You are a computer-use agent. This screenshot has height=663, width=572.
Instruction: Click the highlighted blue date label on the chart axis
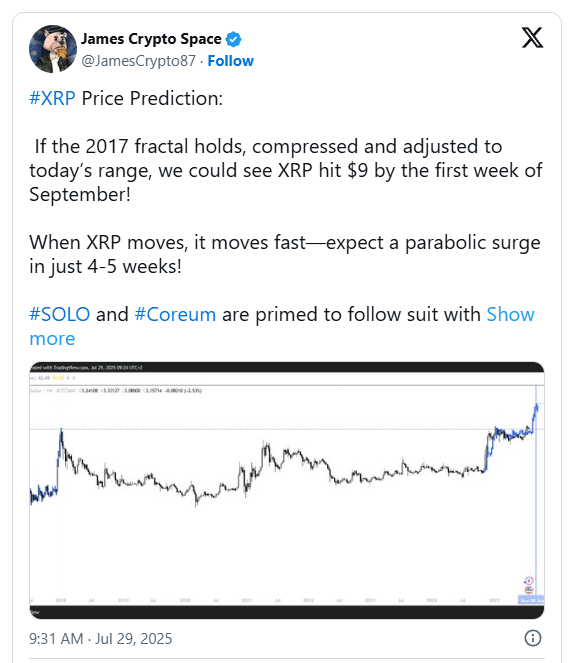coord(531,600)
